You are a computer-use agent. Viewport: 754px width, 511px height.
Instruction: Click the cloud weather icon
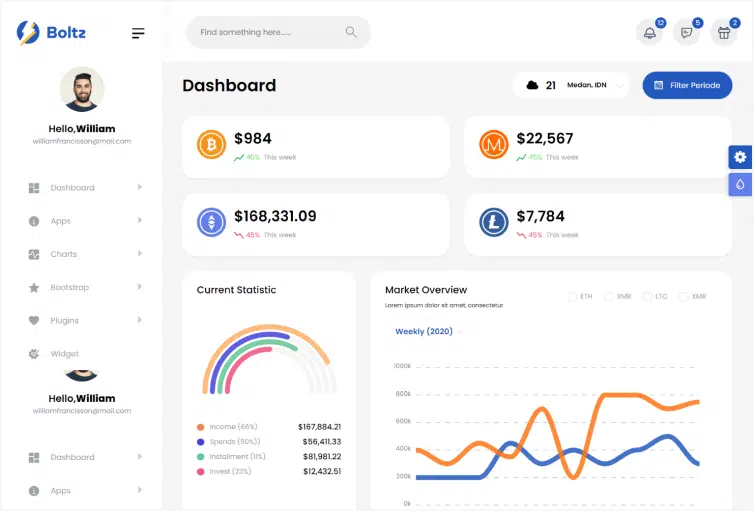pos(532,85)
